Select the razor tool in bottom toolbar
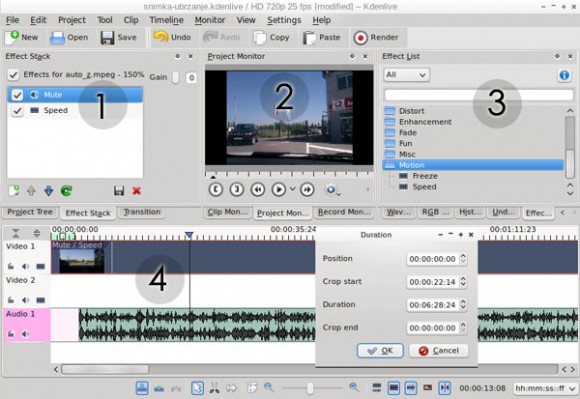Screen dimensions: 580x399 [x=214, y=388]
